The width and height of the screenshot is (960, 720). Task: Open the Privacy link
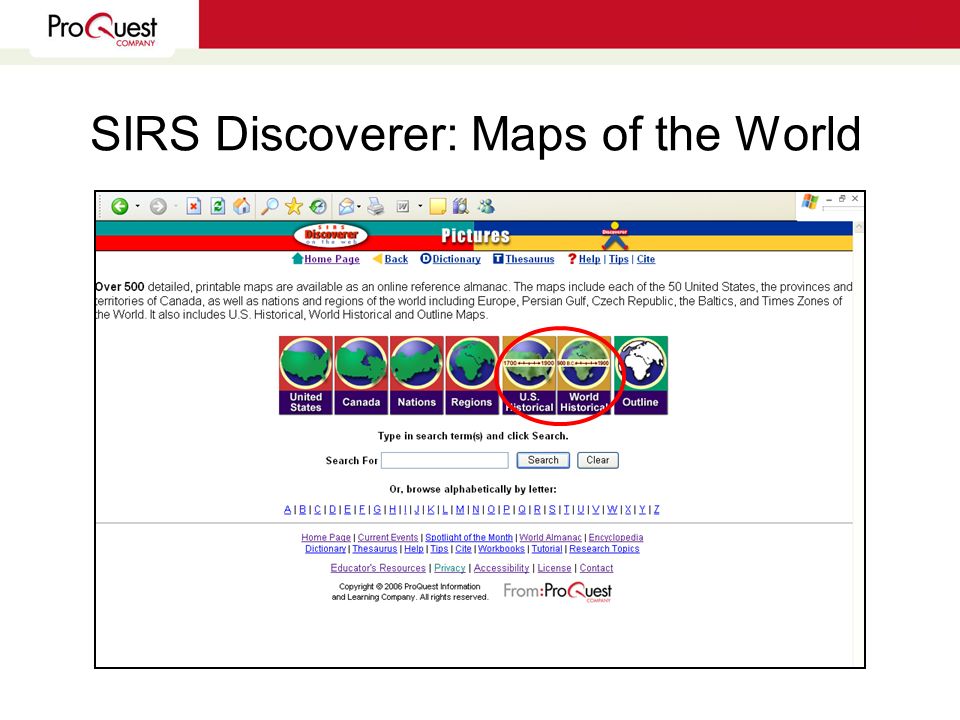pyautogui.click(x=450, y=568)
